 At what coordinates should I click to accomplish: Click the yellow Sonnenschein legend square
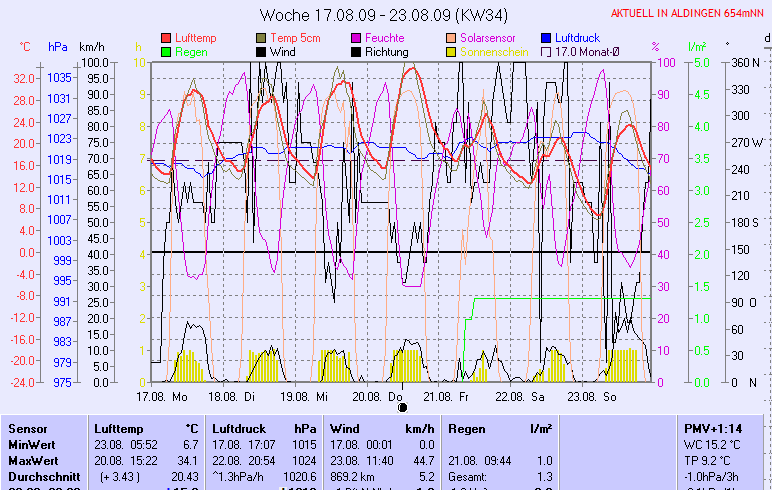tap(451, 51)
